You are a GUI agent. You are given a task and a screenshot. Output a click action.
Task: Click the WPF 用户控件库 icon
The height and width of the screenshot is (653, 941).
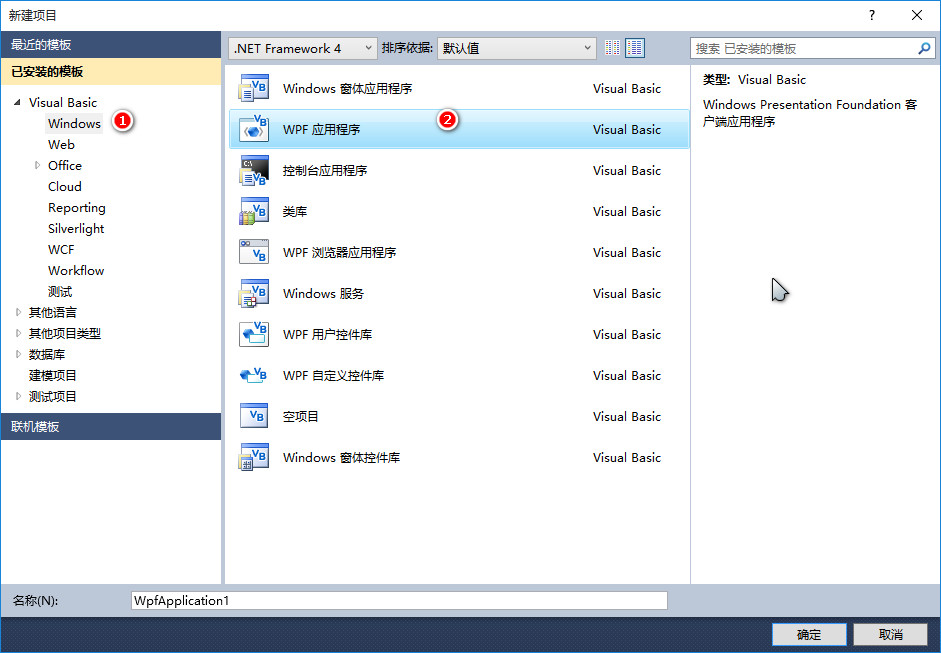tap(253, 334)
